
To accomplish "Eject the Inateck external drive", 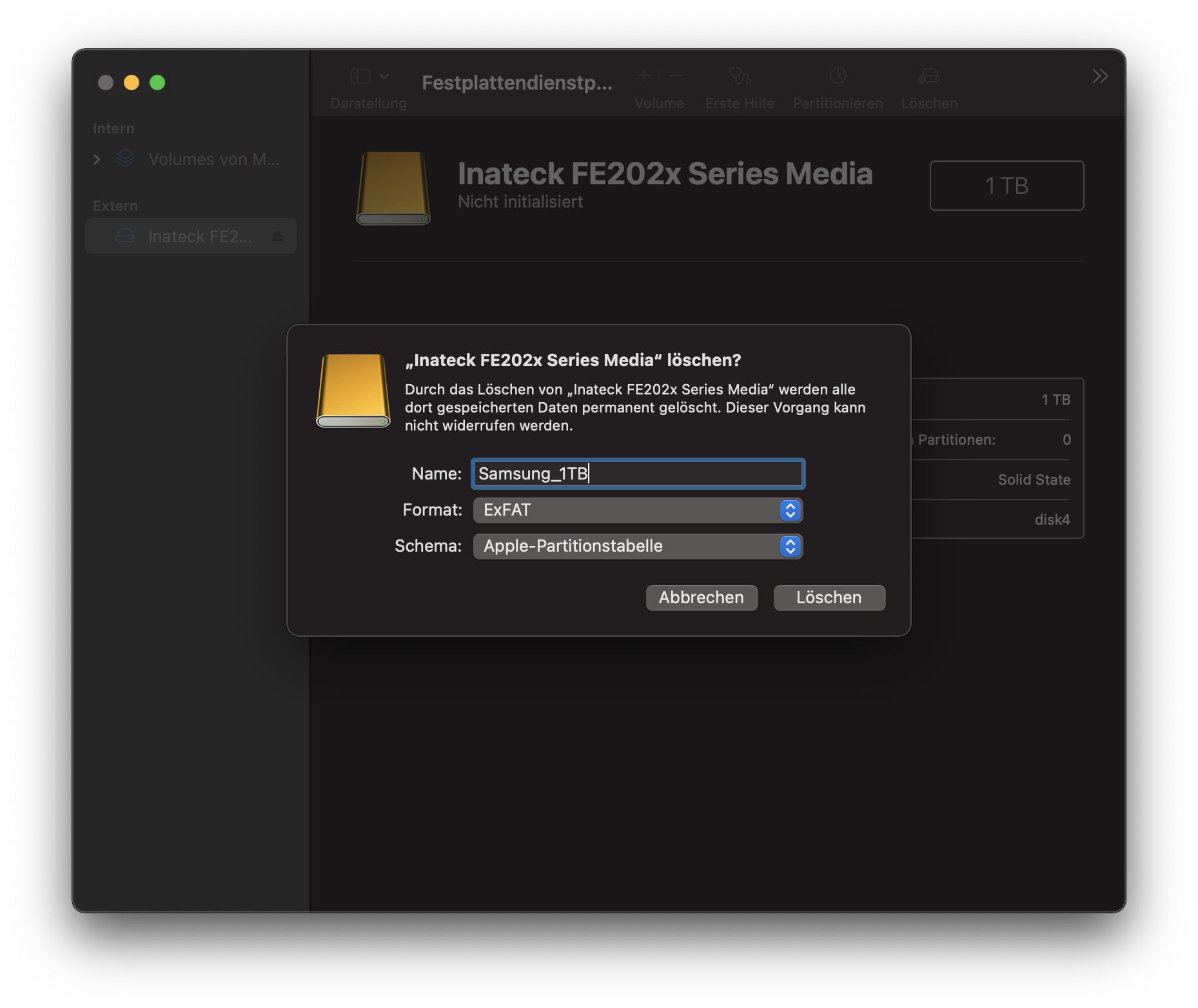I will pyautogui.click(x=277, y=237).
